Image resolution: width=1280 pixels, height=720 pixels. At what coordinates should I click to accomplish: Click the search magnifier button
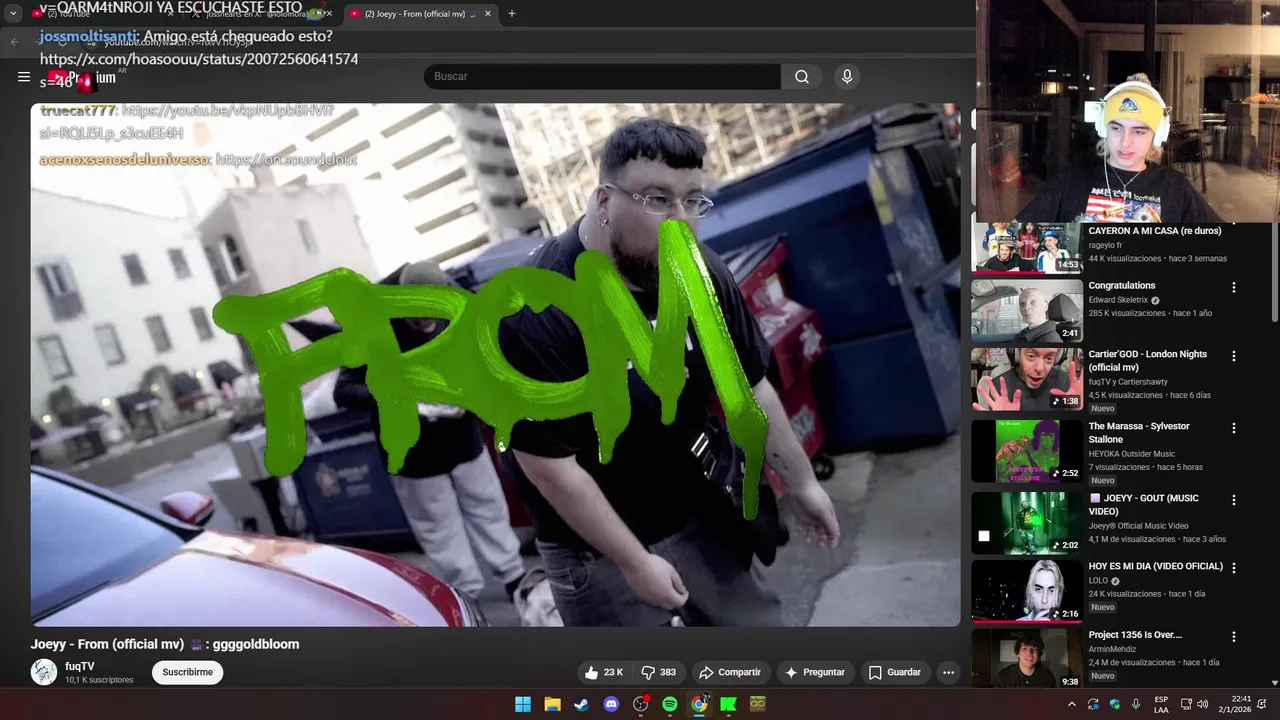pos(802,77)
